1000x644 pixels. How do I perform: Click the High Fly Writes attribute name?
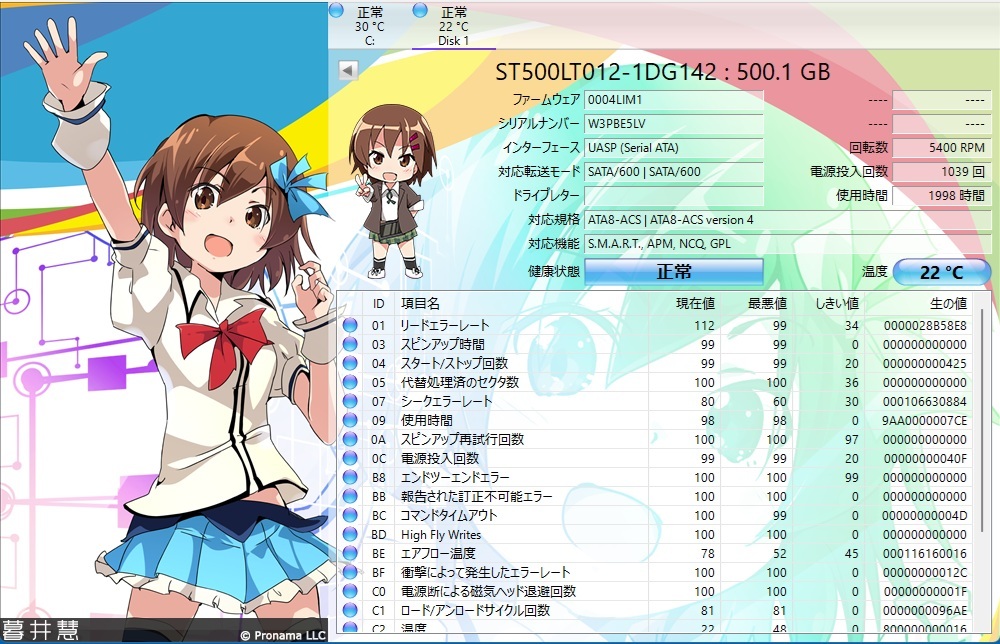tap(441, 534)
